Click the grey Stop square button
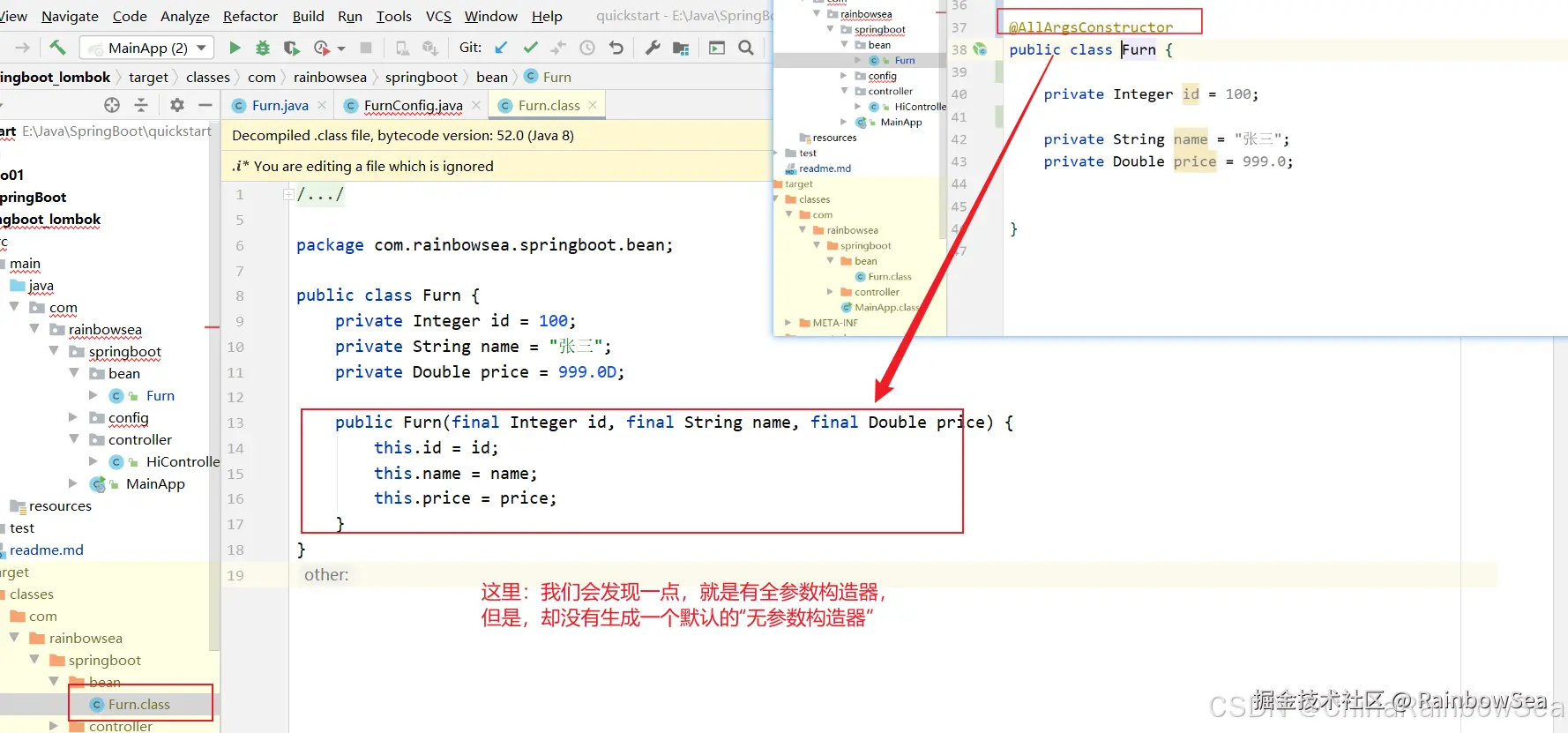This screenshot has height=733, width=1568. coord(366,48)
